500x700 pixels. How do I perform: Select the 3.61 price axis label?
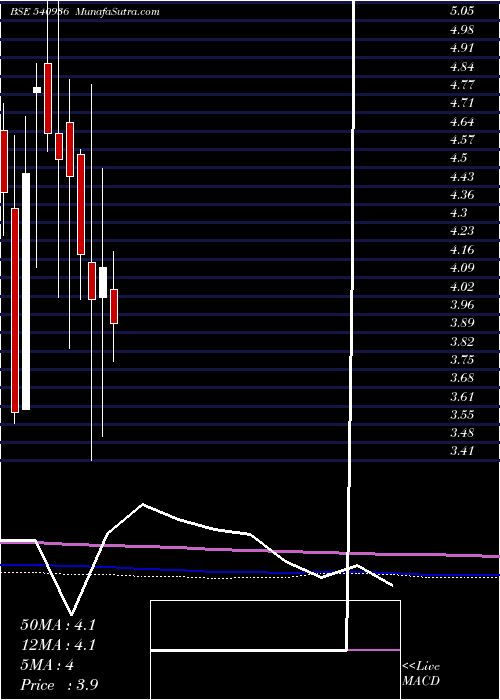point(462,396)
